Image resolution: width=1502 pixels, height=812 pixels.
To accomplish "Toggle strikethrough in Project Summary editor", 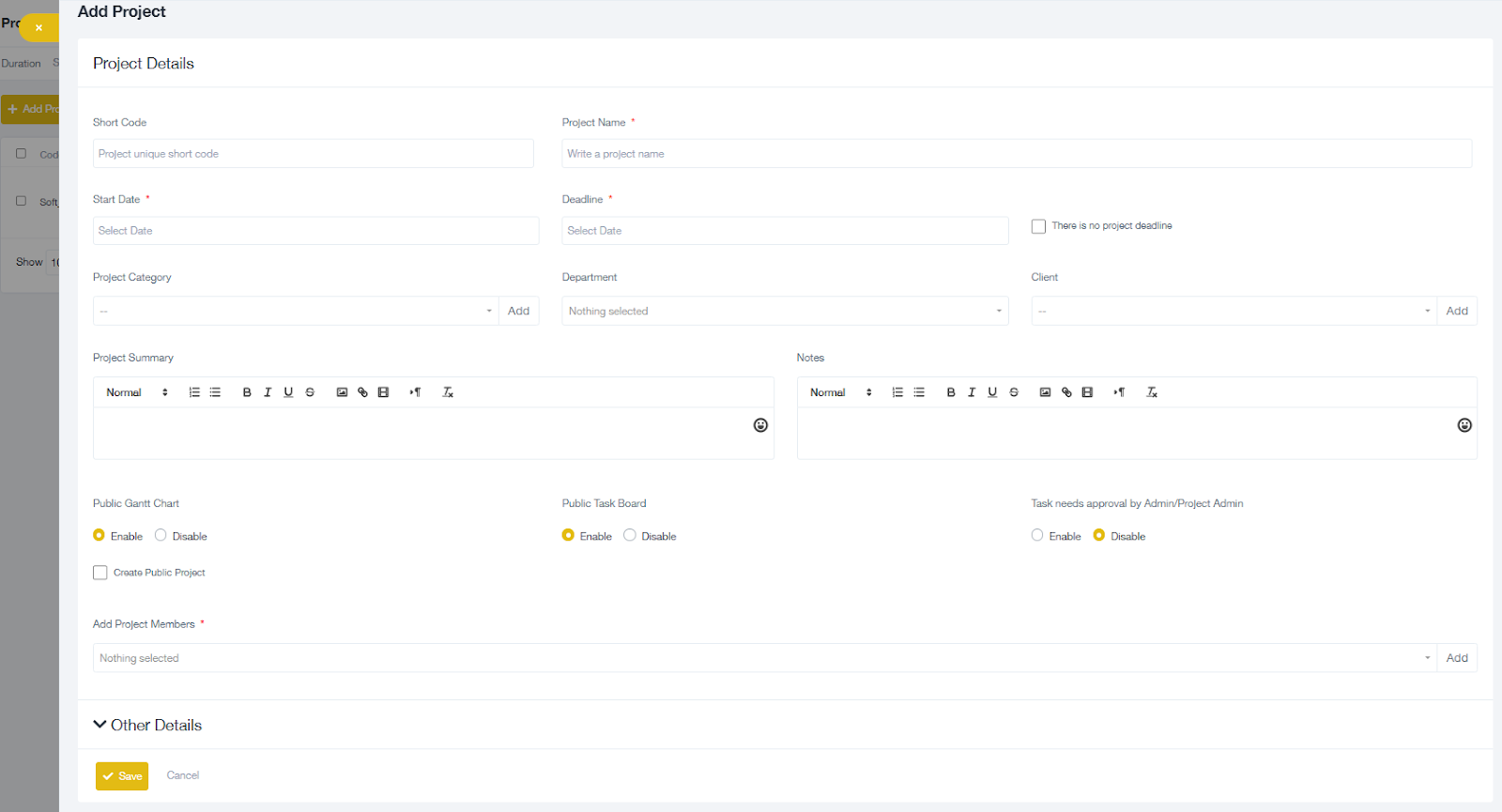I will (x=310, y=392).
